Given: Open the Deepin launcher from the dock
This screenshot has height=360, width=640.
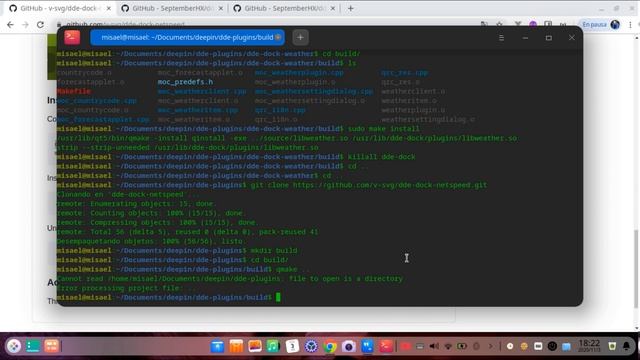Looking at the screenshot, I should 13,346.
